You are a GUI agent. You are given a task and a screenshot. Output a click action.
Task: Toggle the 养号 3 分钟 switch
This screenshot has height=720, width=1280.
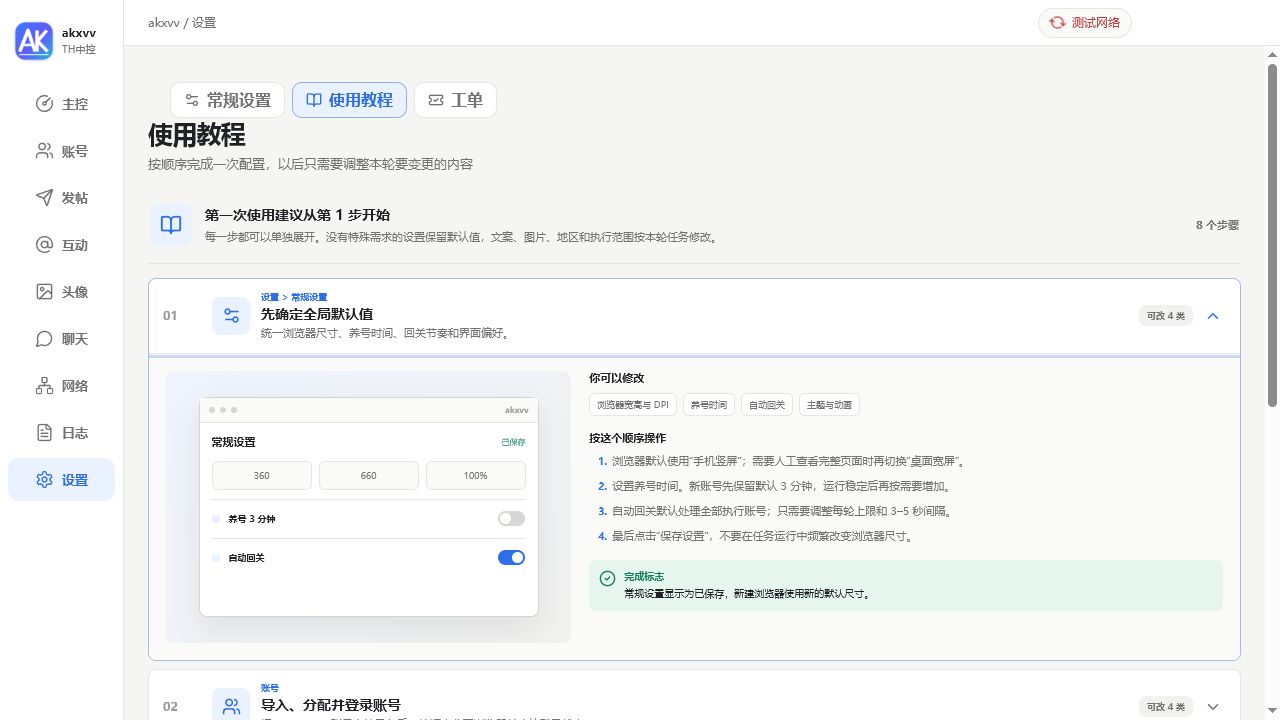511,519
